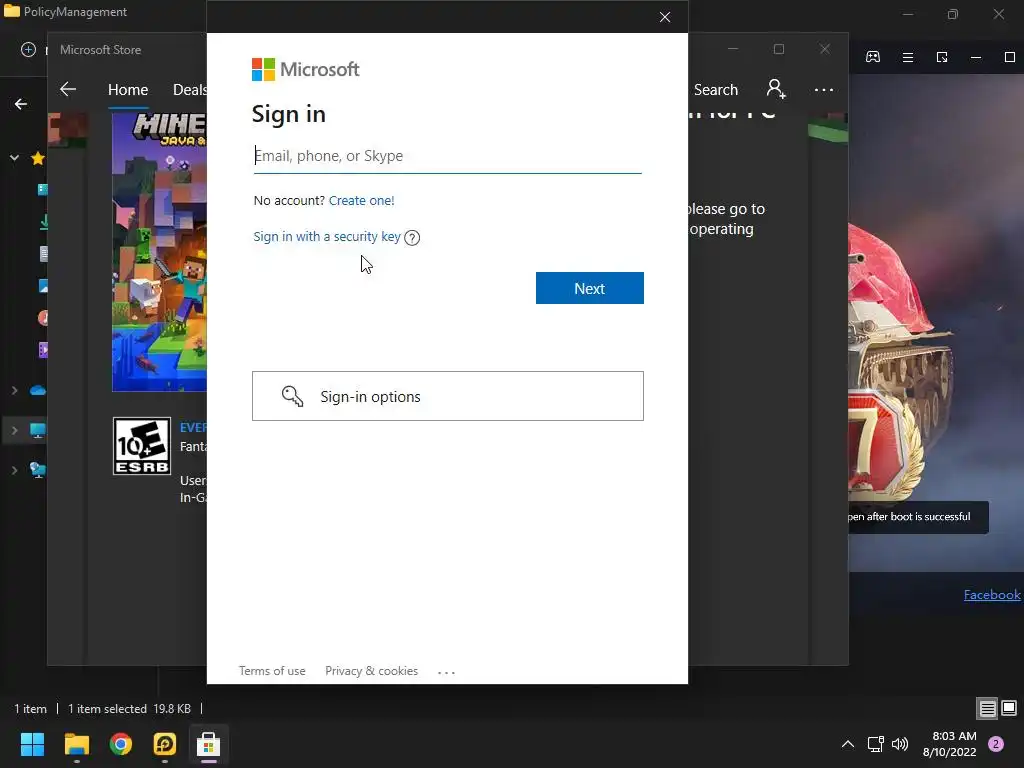Open Privacy & cookies link
The height and width of the screenshot is (768, 1024).
coord(372,671)
